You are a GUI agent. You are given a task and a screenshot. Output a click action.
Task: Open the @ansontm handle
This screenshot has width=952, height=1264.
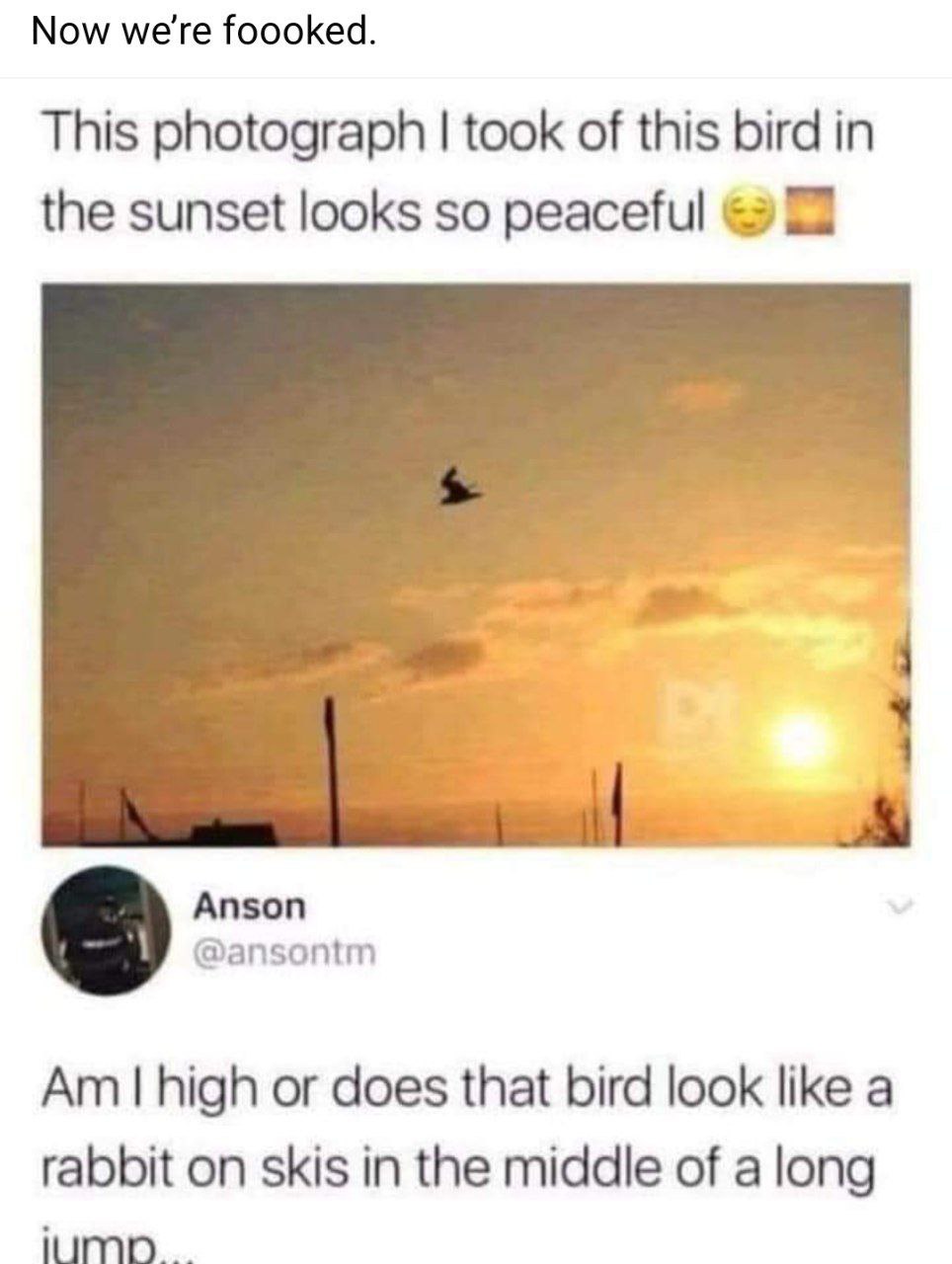(284, 953)
